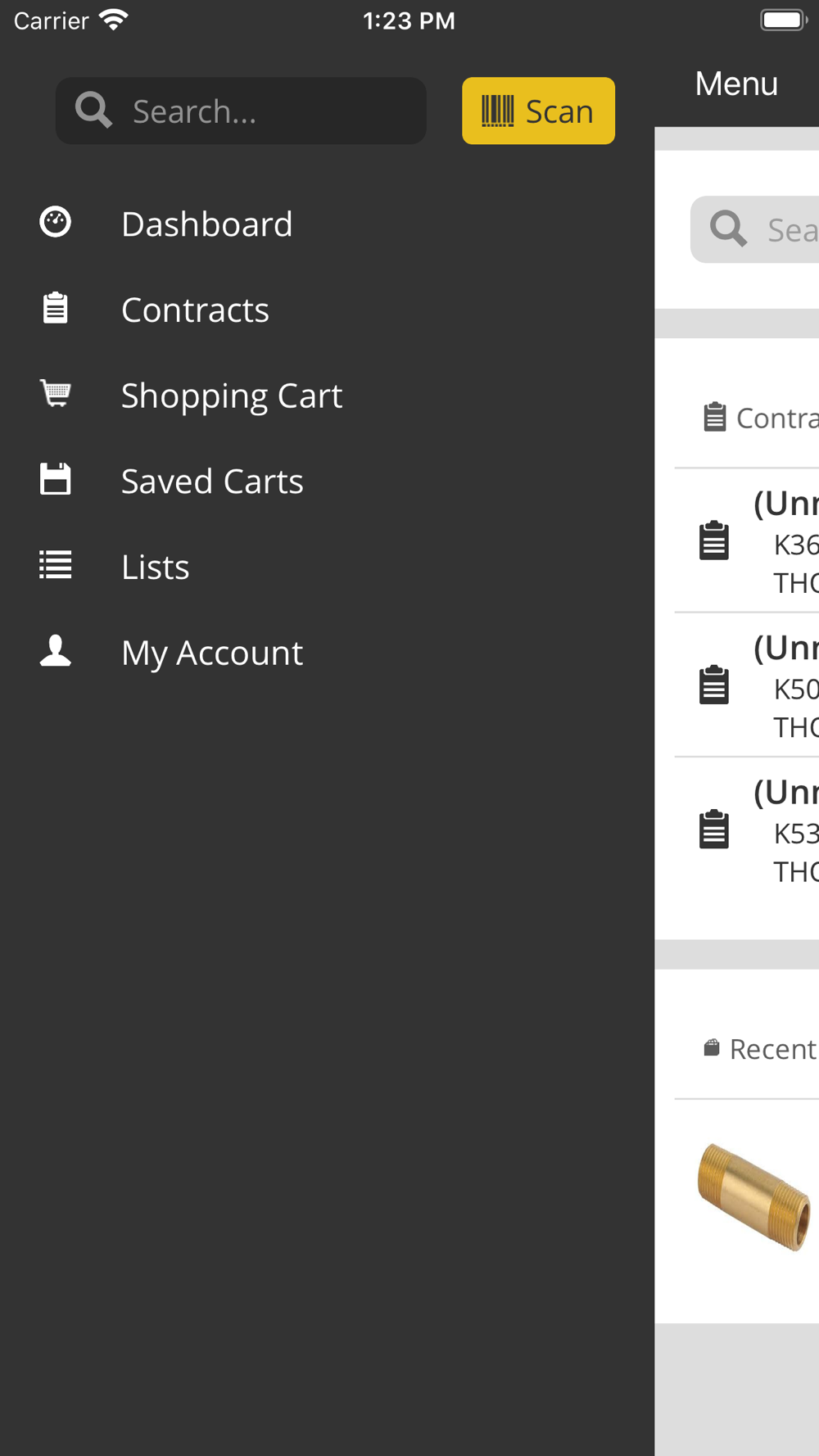Open the Dashboard menu item
The width and height of the screenshot is (819, 1456).
pyautogui.click(x=206, y=224)
